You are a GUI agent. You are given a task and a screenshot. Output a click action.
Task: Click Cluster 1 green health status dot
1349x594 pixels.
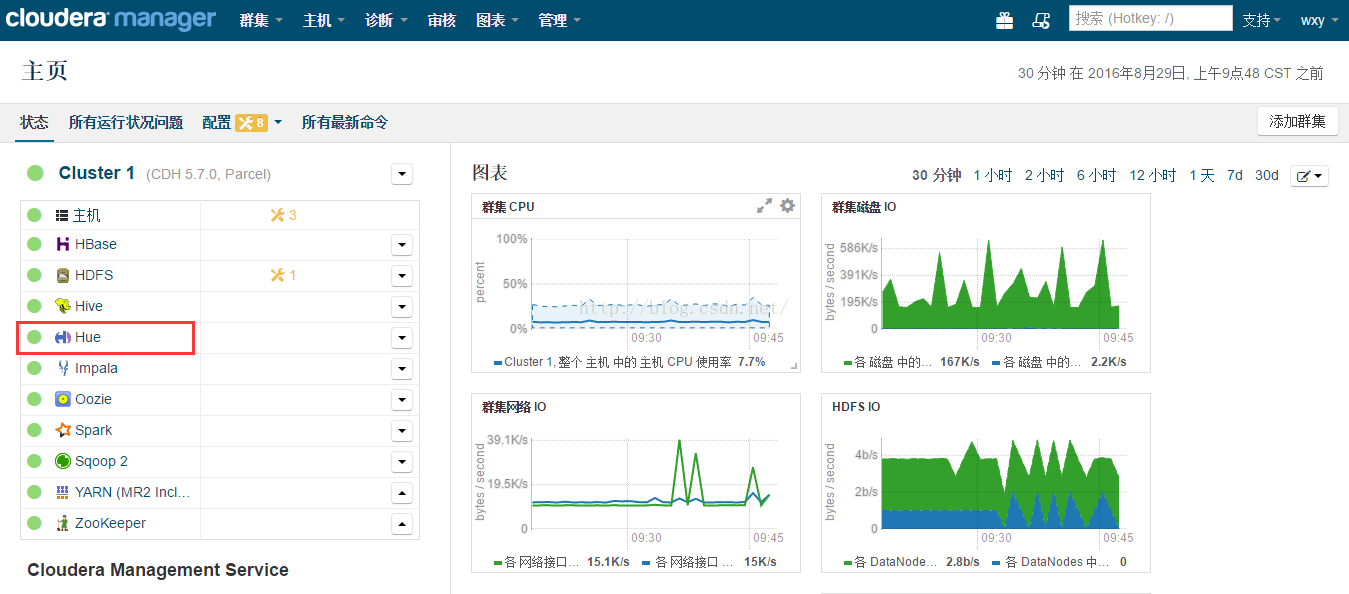35,173
